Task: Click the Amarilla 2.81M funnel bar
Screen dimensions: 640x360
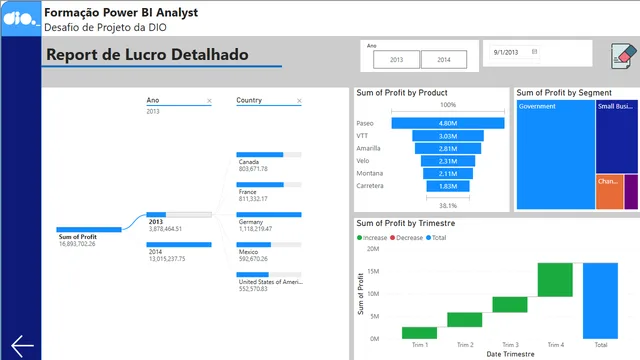Action: tap(448, 149)
